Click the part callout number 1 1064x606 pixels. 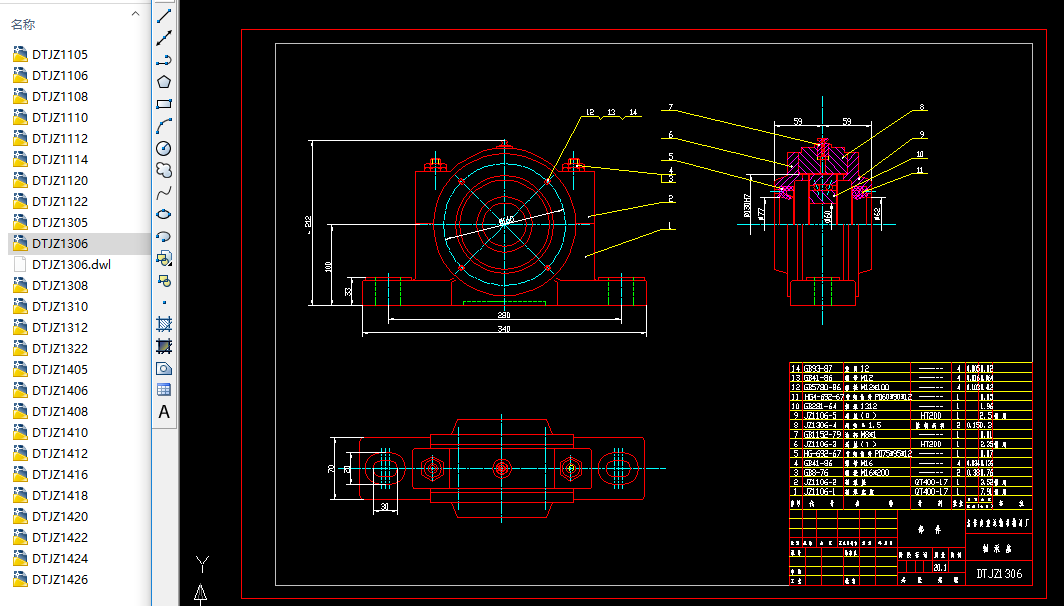click(x=670, y=226)
